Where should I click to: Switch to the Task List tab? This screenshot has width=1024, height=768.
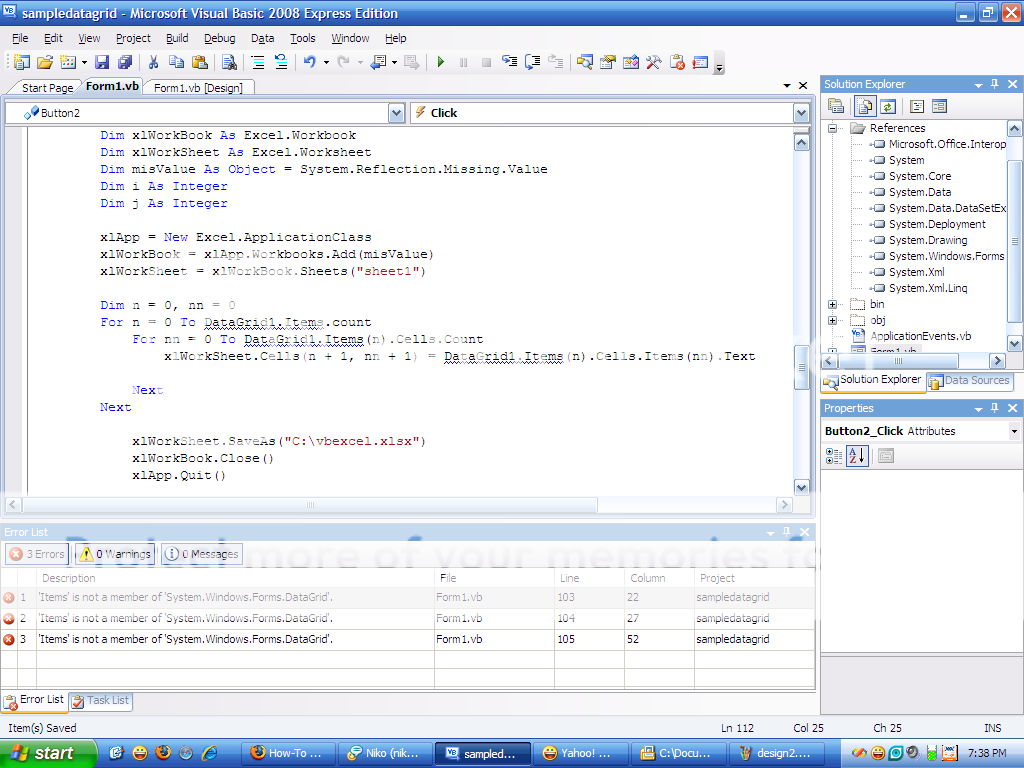(x=101, y=701)
